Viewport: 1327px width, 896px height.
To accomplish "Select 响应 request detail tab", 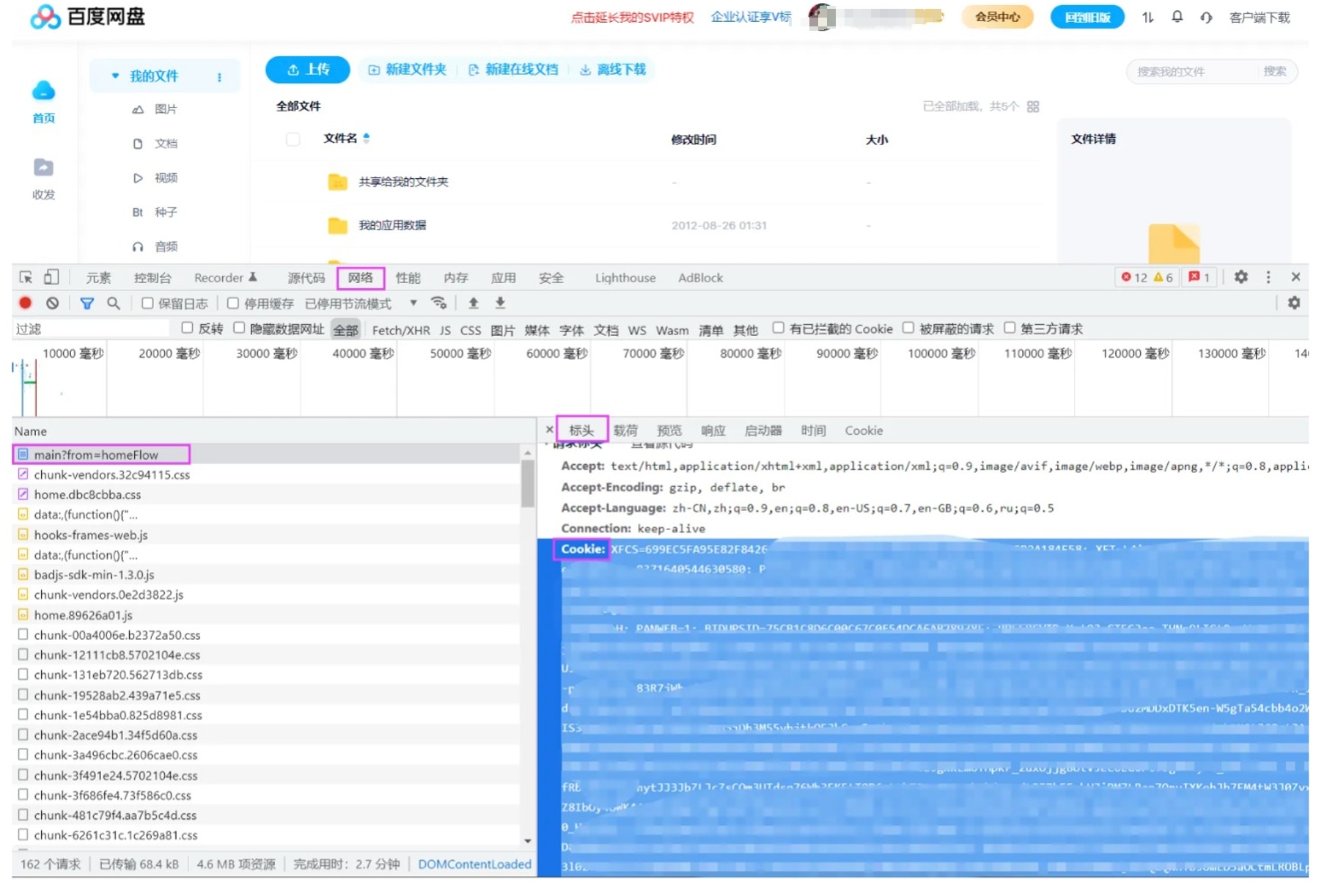I will (713, 430).
